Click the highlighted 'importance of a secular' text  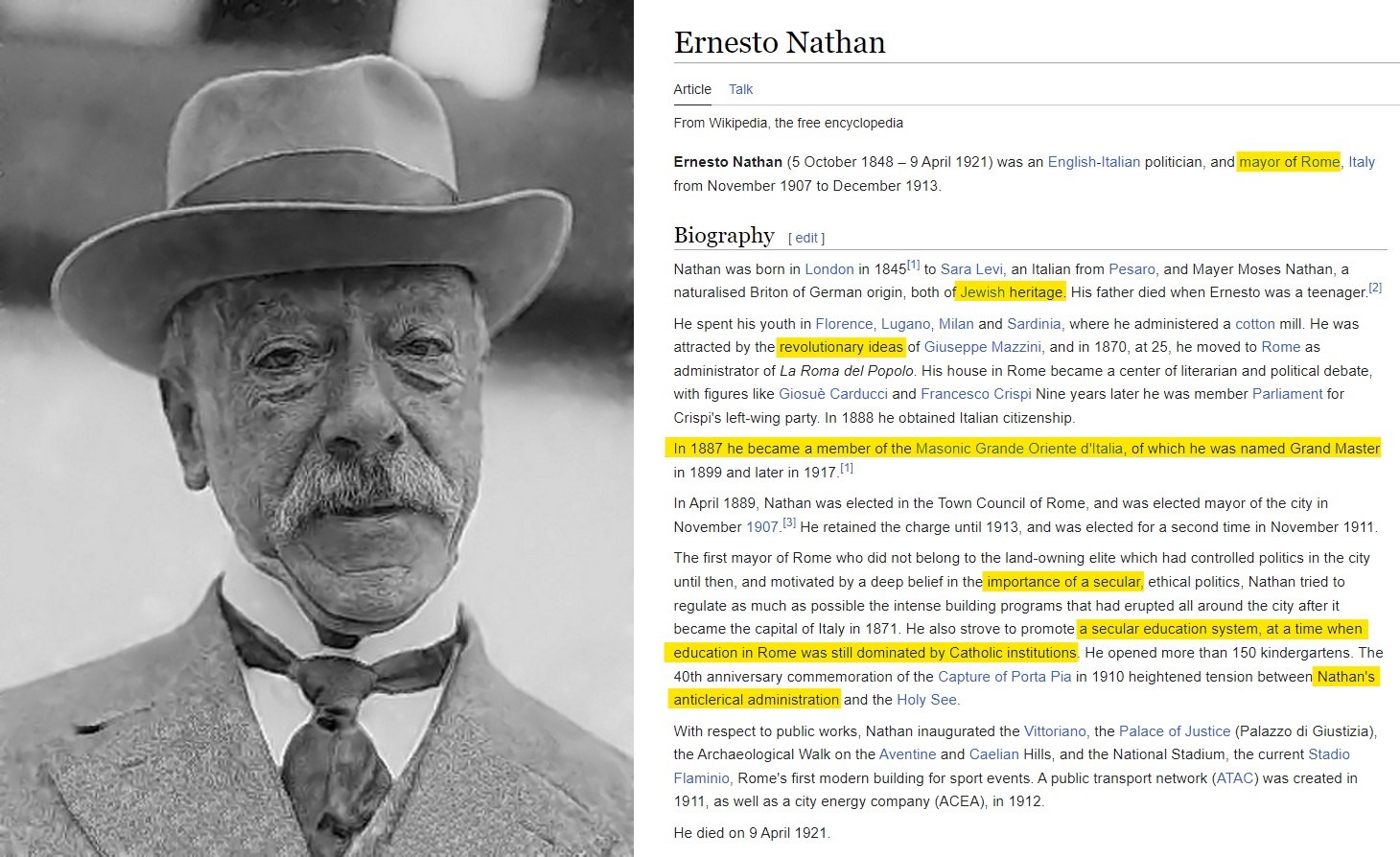1064,582
